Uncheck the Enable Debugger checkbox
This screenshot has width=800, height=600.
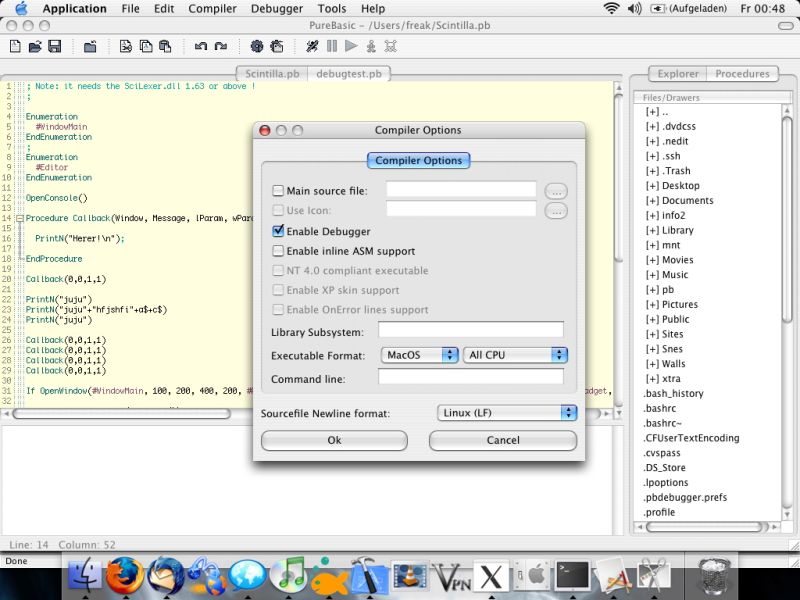278,231
